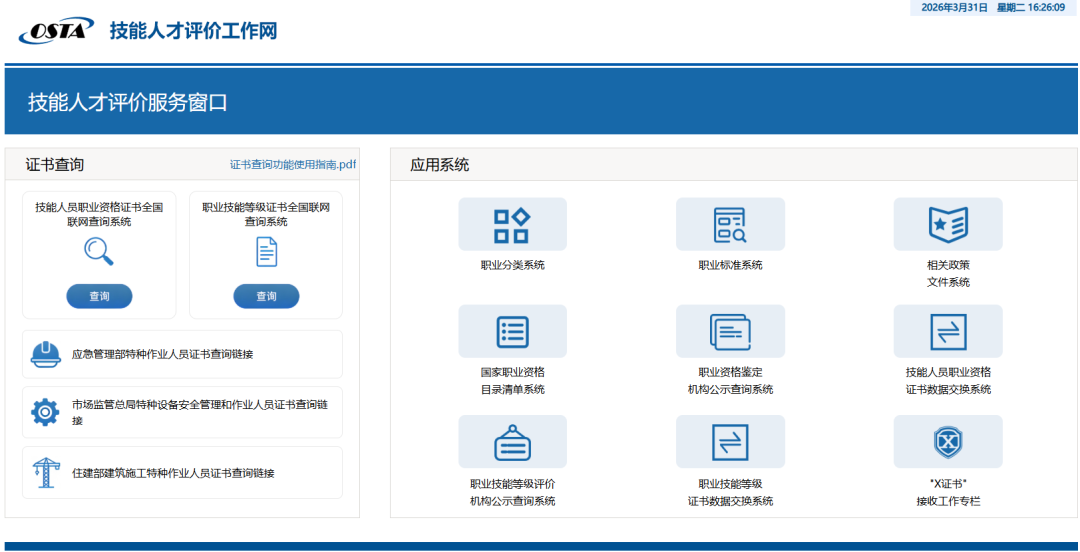Click the document icon for 职业技能等级证书查询
Viewport: 1080px width, 552px height.
pos(266,252)
